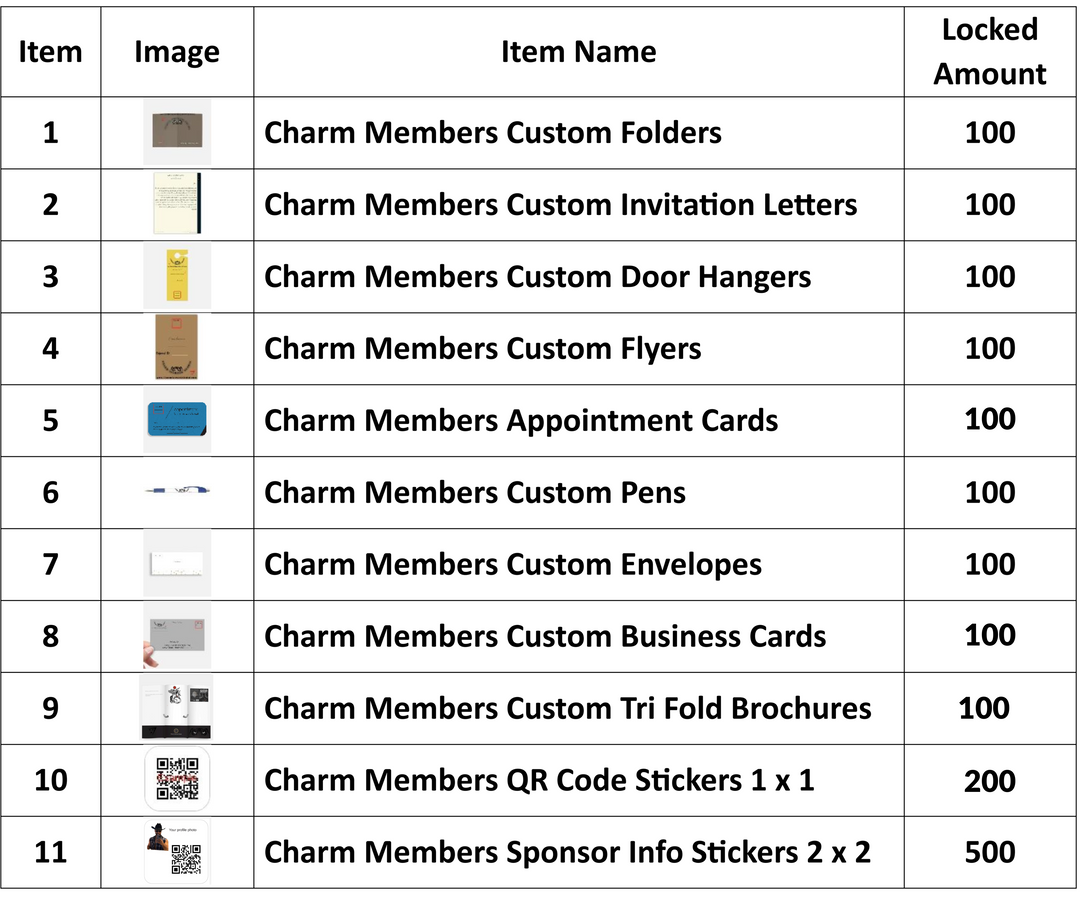Open the Business Cards thumbnail image

click(177, 636)
